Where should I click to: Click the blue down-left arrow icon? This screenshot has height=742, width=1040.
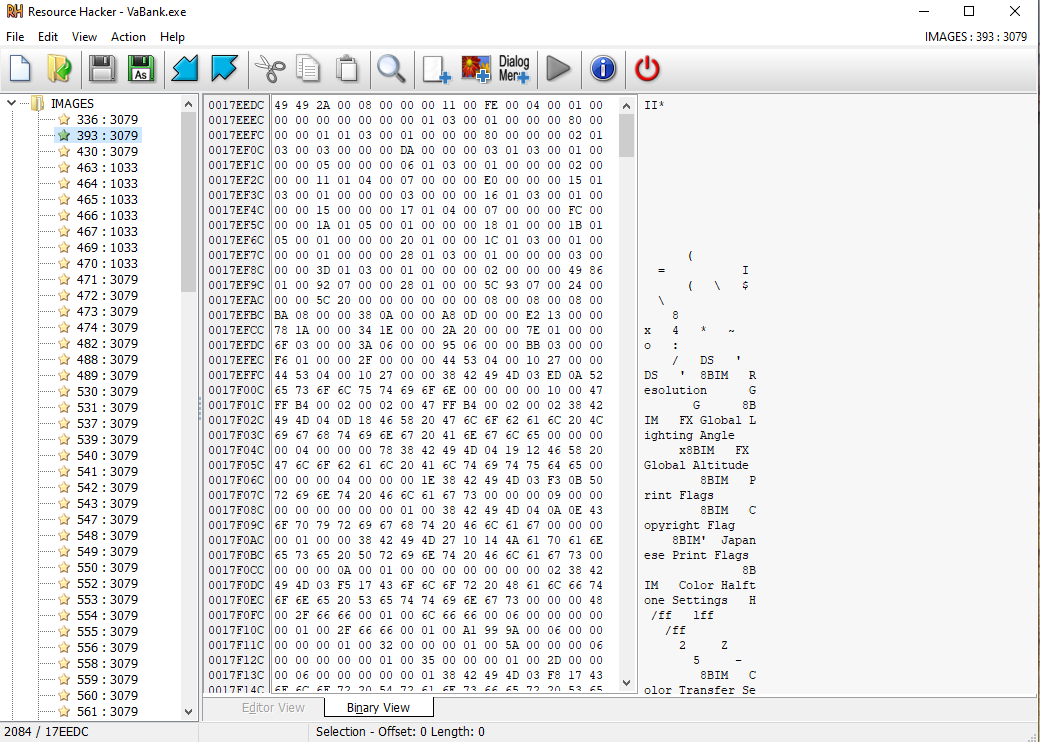coord(185,69)
